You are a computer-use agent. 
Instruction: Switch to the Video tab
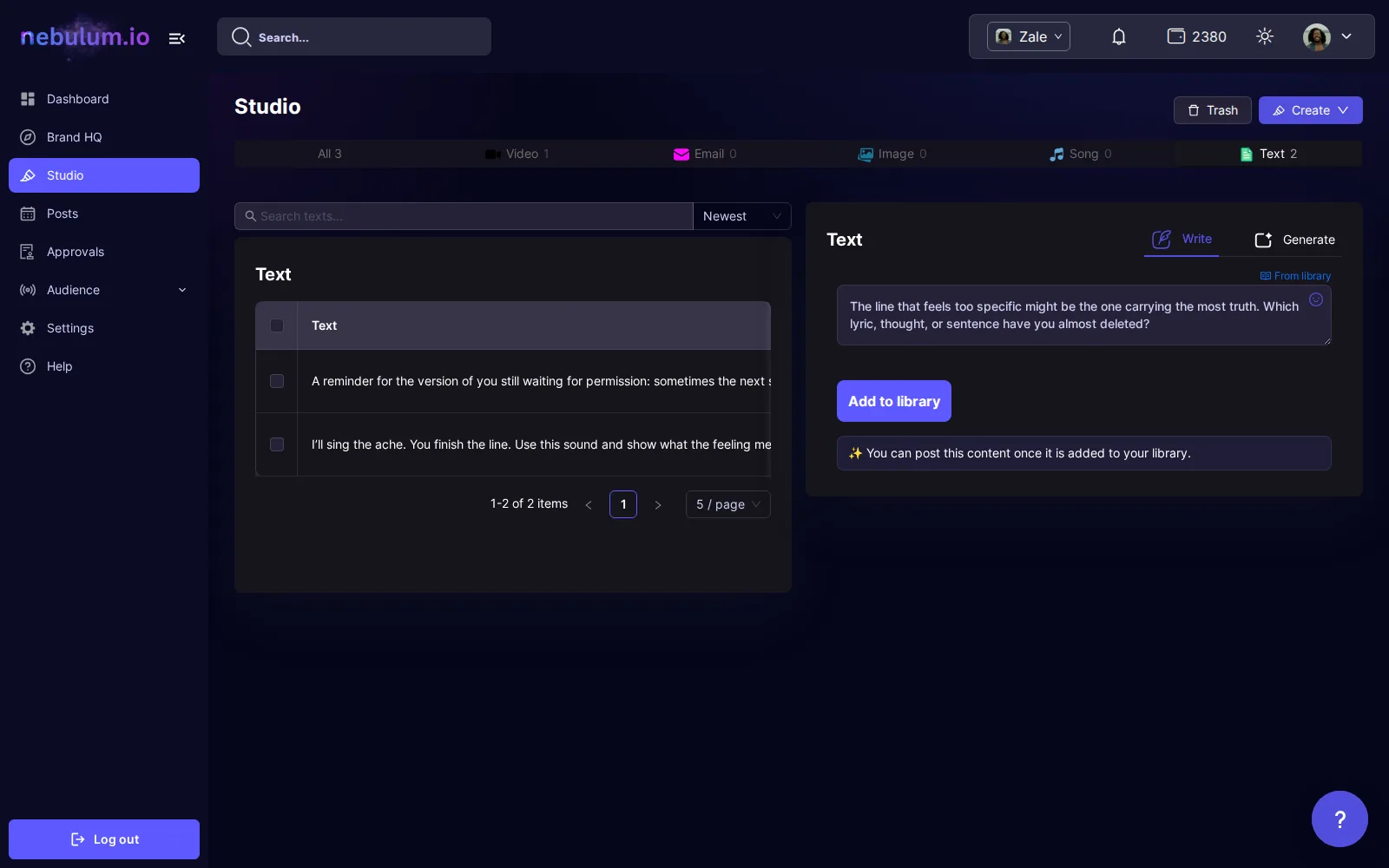[x=517, y=154]
